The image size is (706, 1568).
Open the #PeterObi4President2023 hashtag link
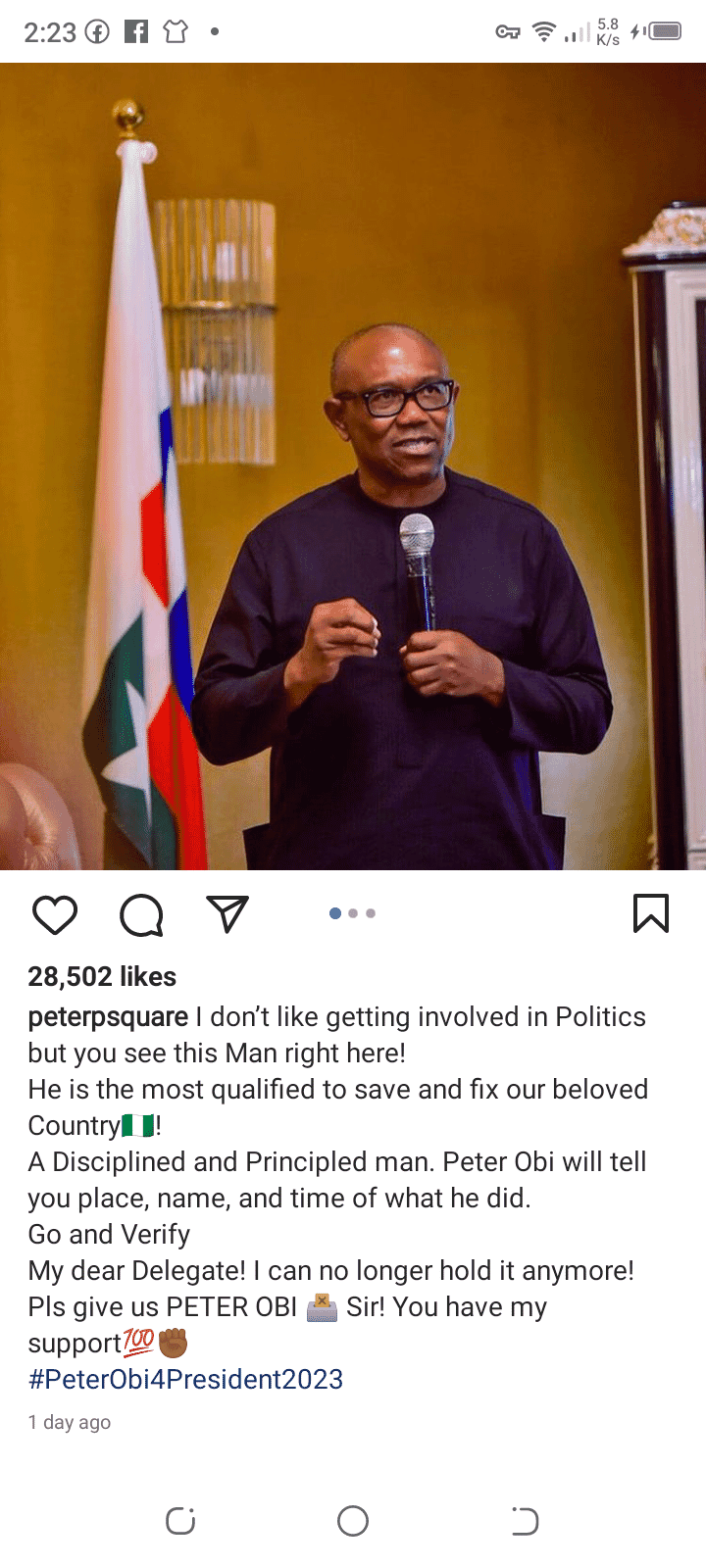point(184,1379)
